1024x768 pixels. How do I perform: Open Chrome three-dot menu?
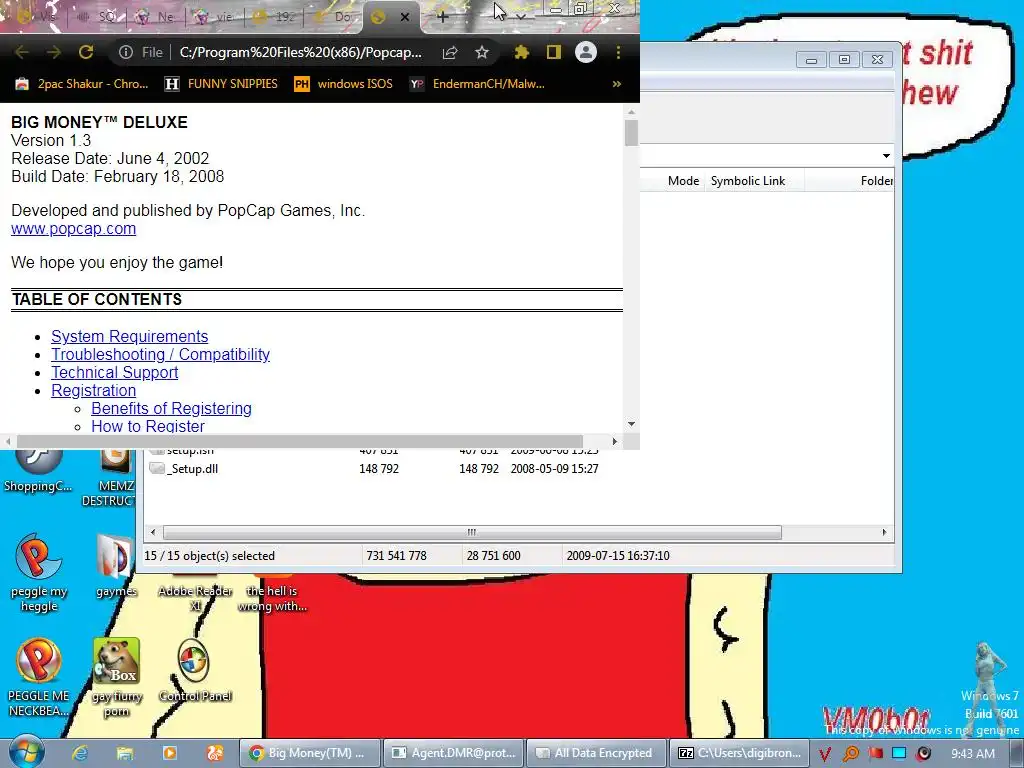[x=618, y=52]
